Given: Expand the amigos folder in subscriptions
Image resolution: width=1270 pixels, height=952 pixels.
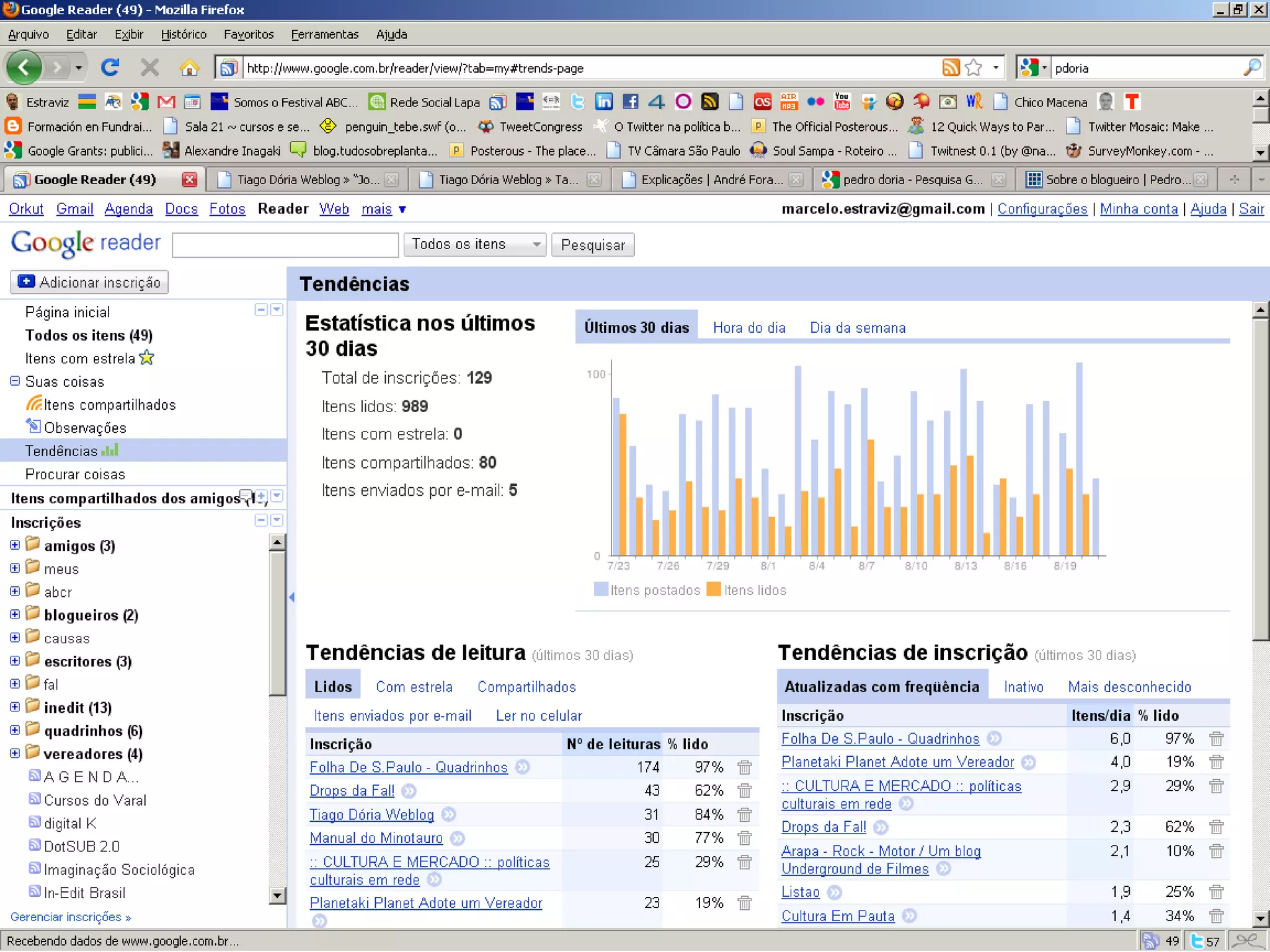Looking at the screenshot, I should point(15,545).
